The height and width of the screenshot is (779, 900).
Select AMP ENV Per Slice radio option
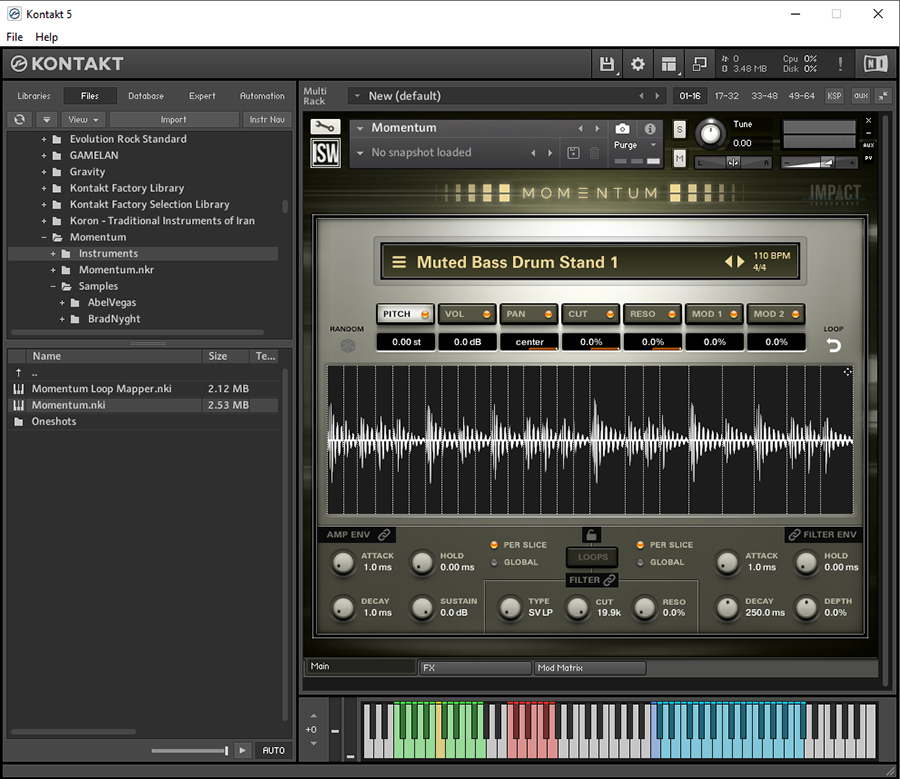[494, 545]
